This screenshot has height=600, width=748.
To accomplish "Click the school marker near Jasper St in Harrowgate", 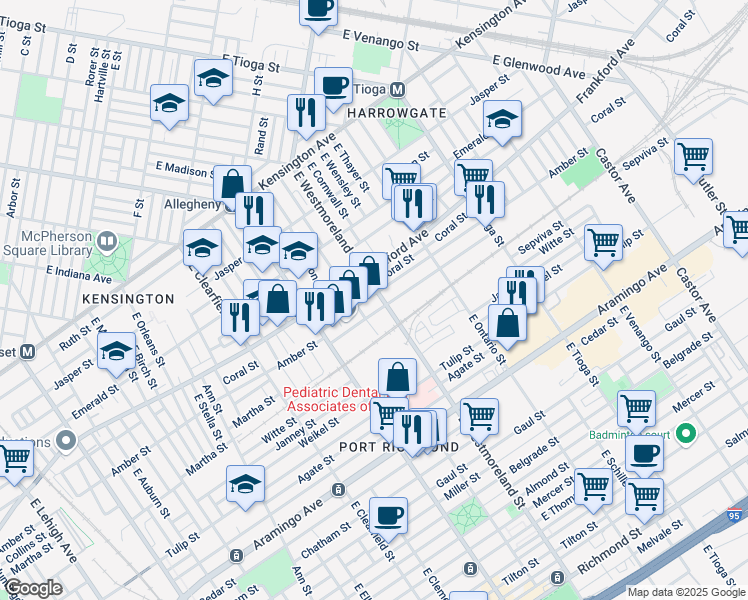I will point(502,120).
